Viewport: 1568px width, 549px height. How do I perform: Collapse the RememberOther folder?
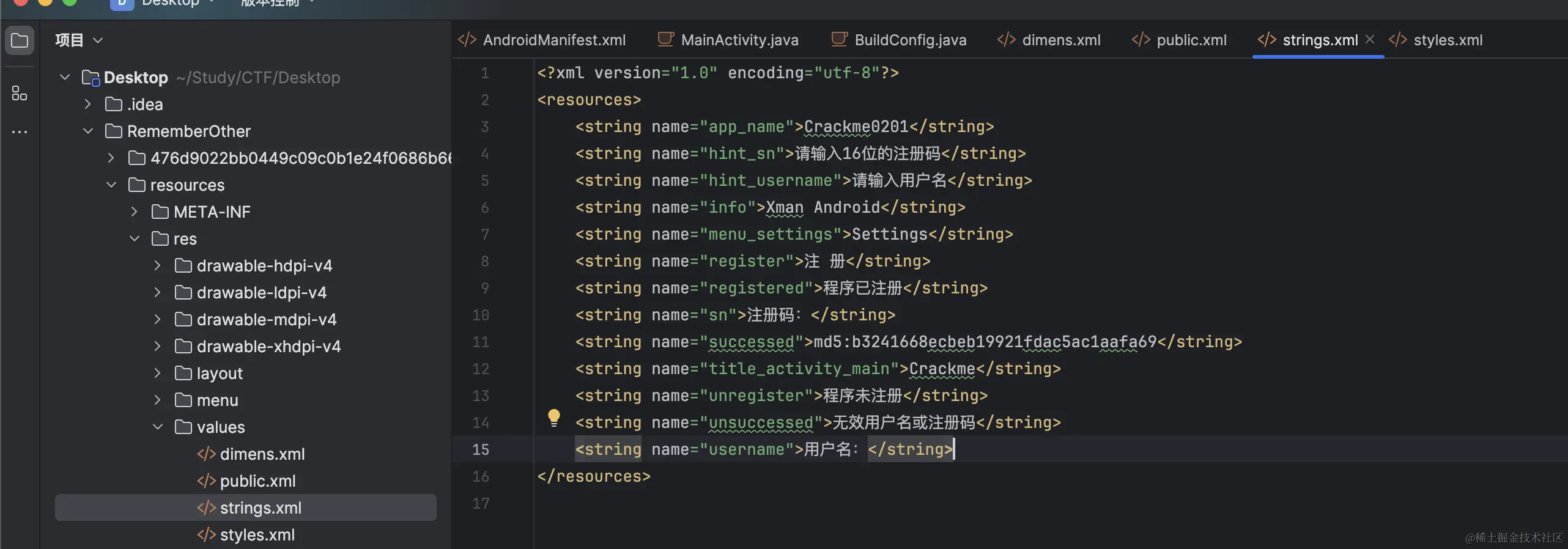click(88, 131)
